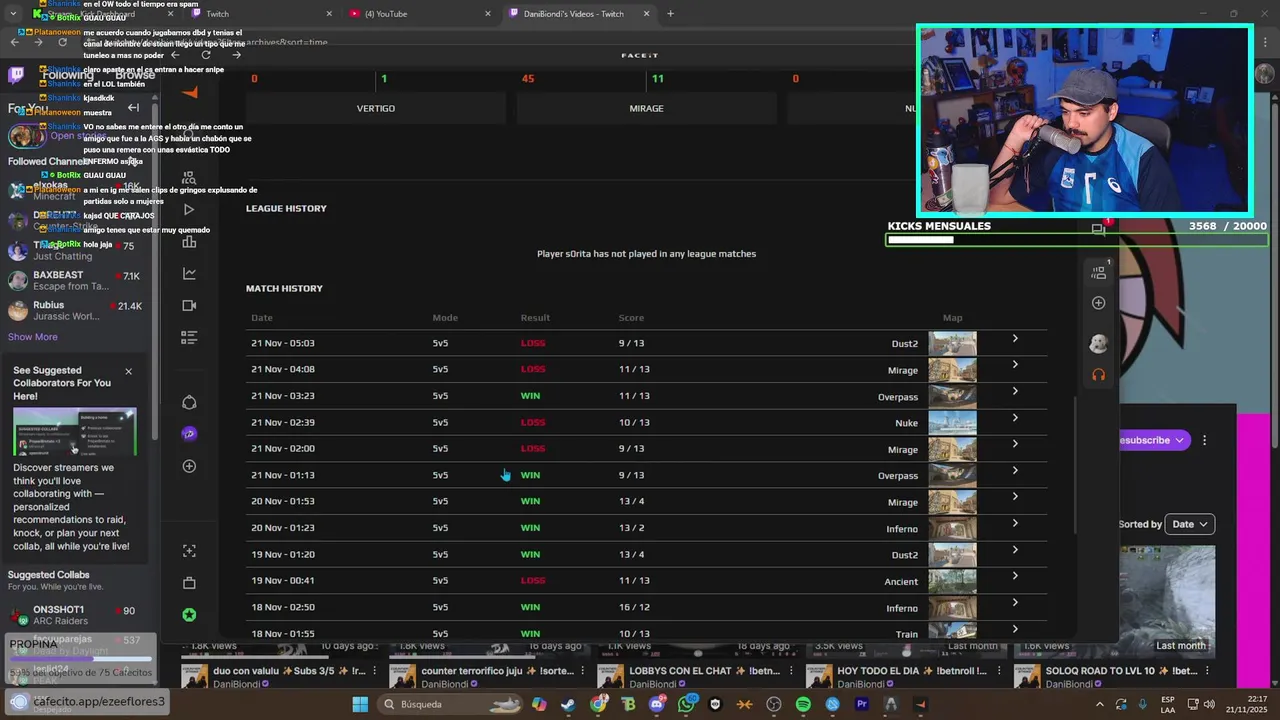This screenshot has width=1280, height=720.
Task: Open the FACEIT sidebar list feed icon
Action: point(189,338)
